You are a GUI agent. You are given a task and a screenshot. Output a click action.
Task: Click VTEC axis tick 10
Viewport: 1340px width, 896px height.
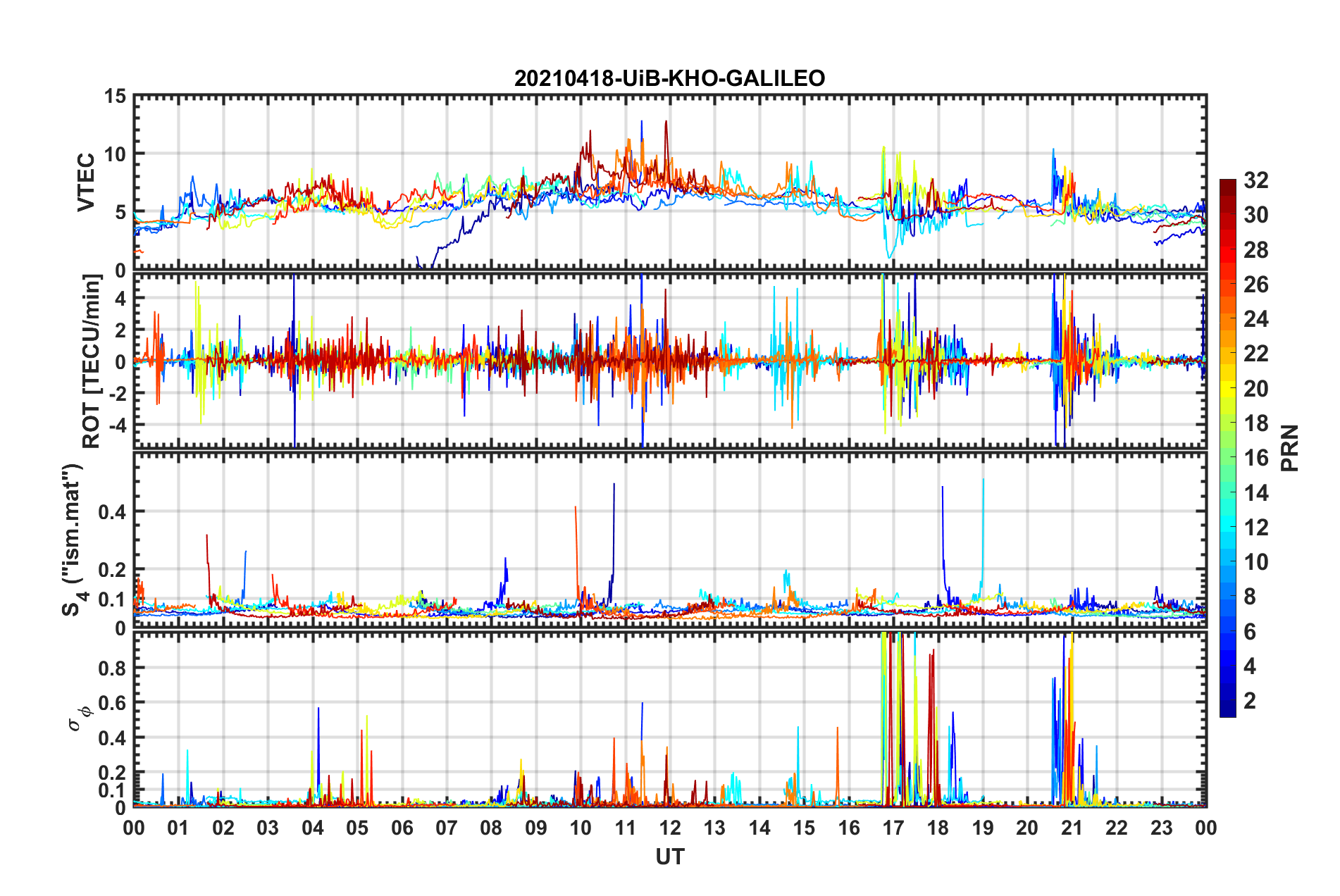[x=114, y=154]
